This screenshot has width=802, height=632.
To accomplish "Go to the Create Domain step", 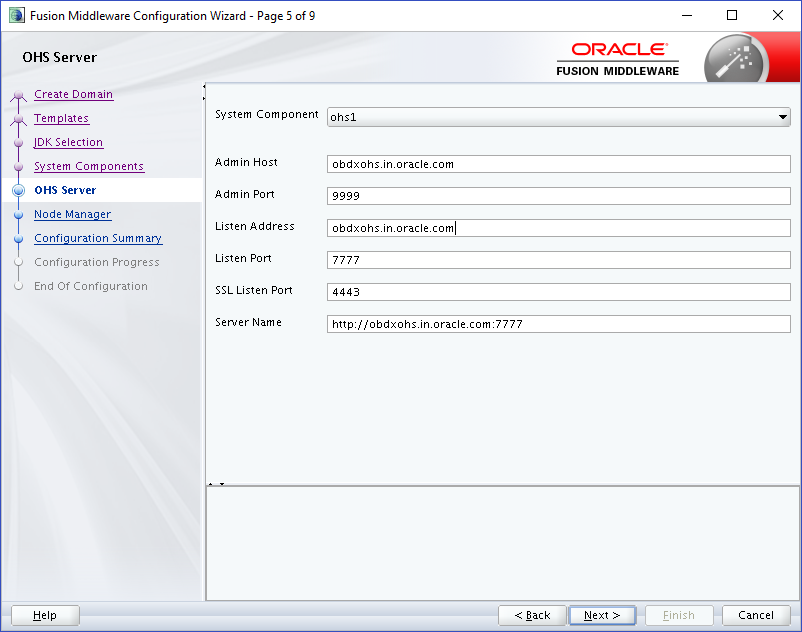I will click(x=73, y=95).
